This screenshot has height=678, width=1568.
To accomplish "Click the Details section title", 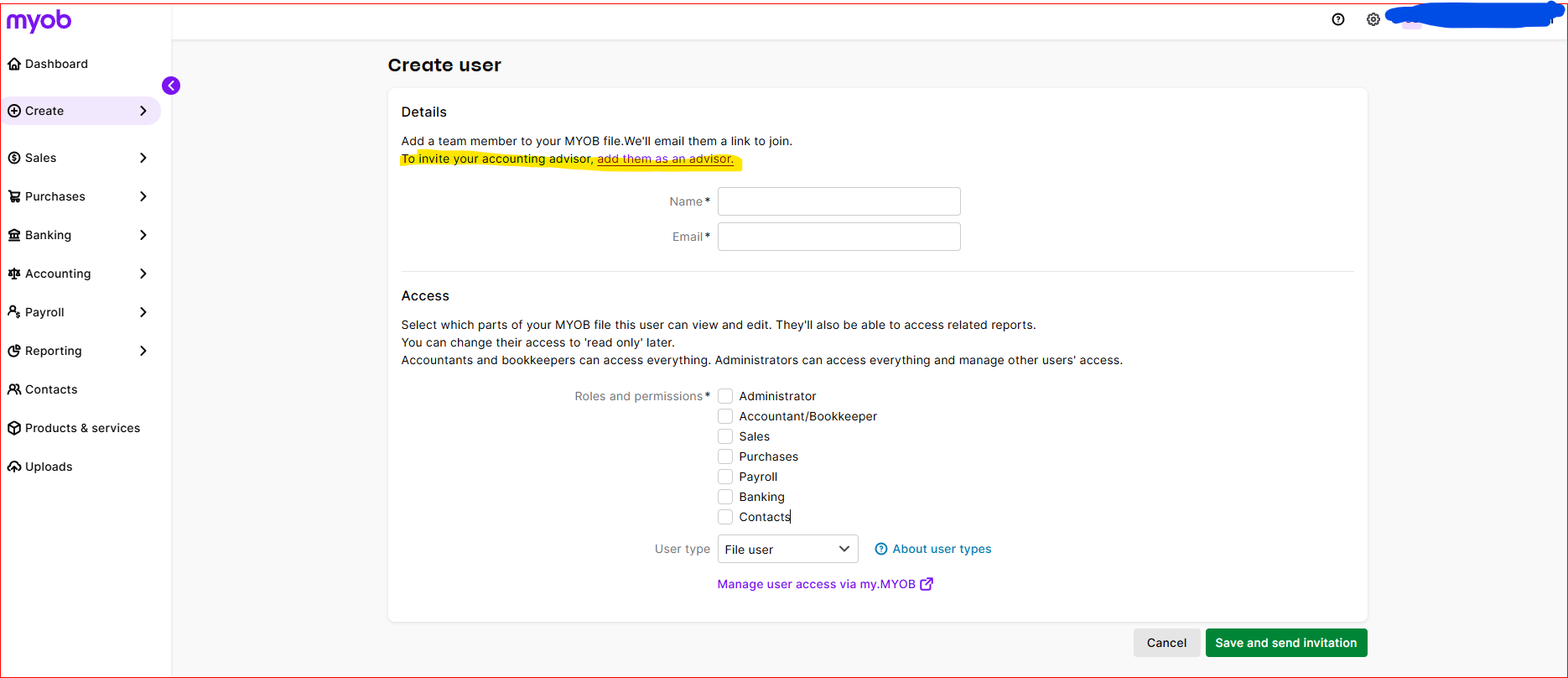I will pyautogui.click(x=424, y=112).
